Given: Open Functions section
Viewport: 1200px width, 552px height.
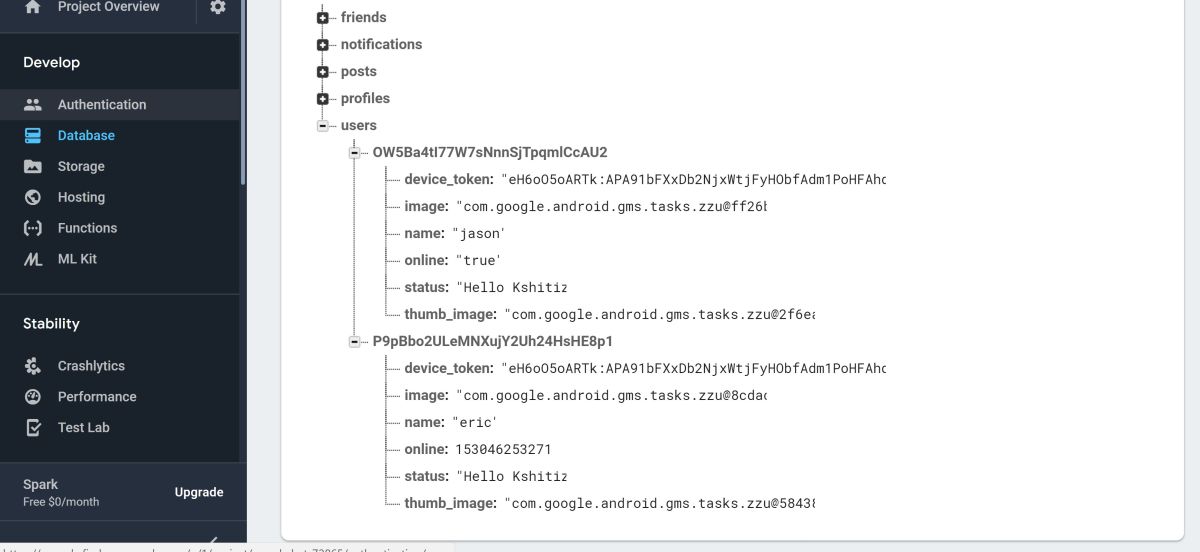Looking at the screenshot, I should [x=87, y=228].
